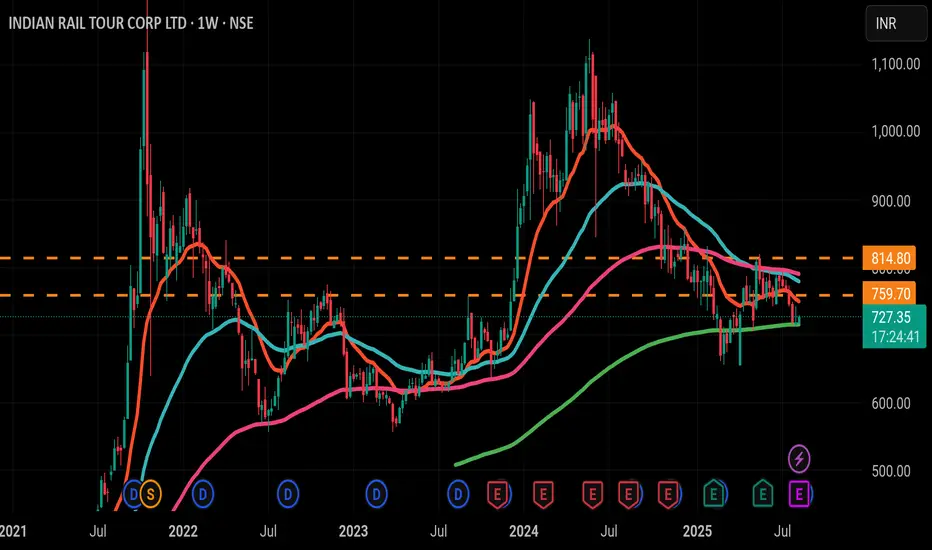The width and height of the screenshot is (932, 550).
Task: Click the 2025 time axis label
Action: click(x=697, y=532)
